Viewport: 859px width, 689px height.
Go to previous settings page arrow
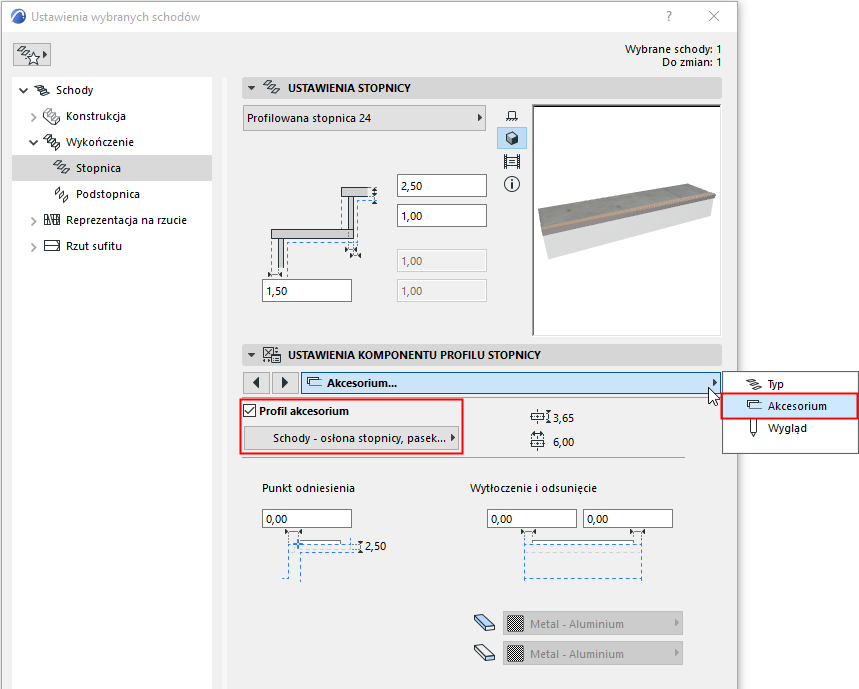point(256,382)
